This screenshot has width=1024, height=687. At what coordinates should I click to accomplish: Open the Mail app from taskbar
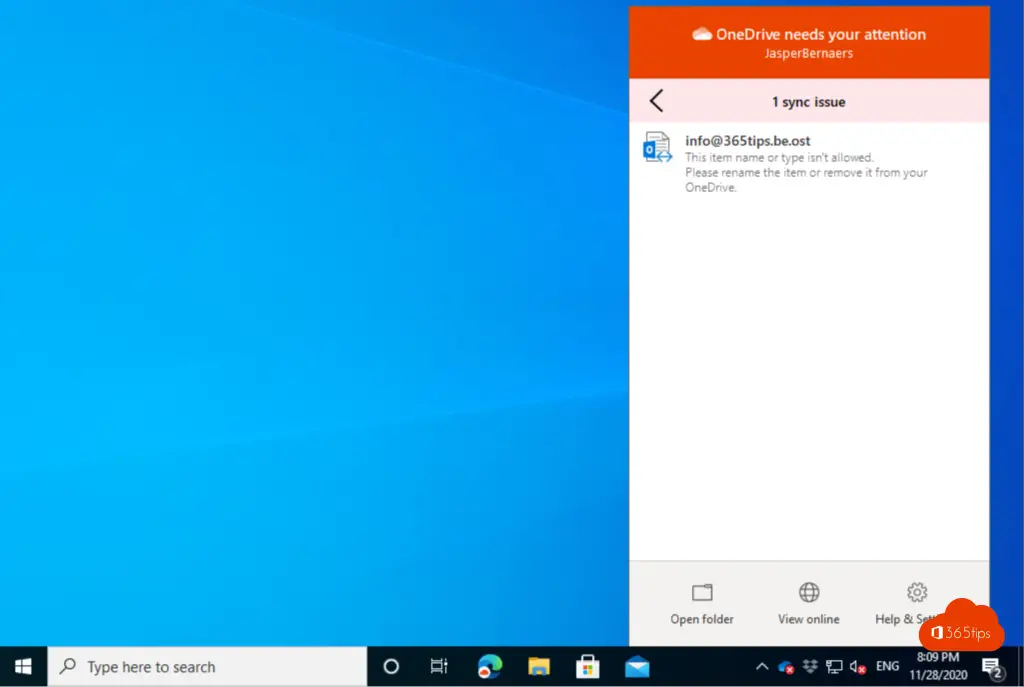(637, 667)
